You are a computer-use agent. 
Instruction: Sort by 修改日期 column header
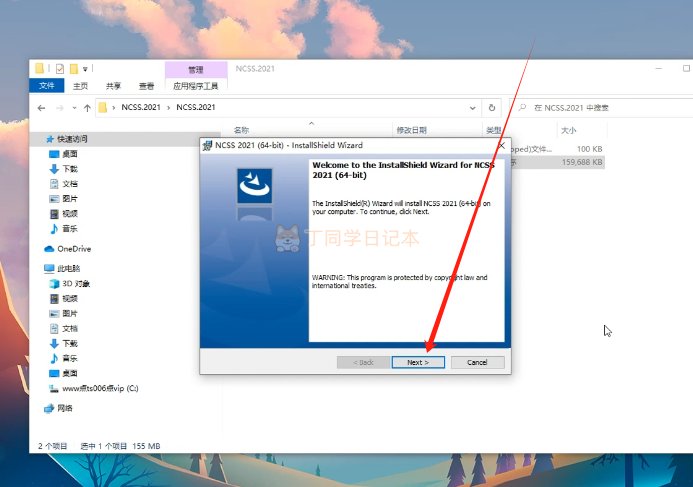pos(411,130)
